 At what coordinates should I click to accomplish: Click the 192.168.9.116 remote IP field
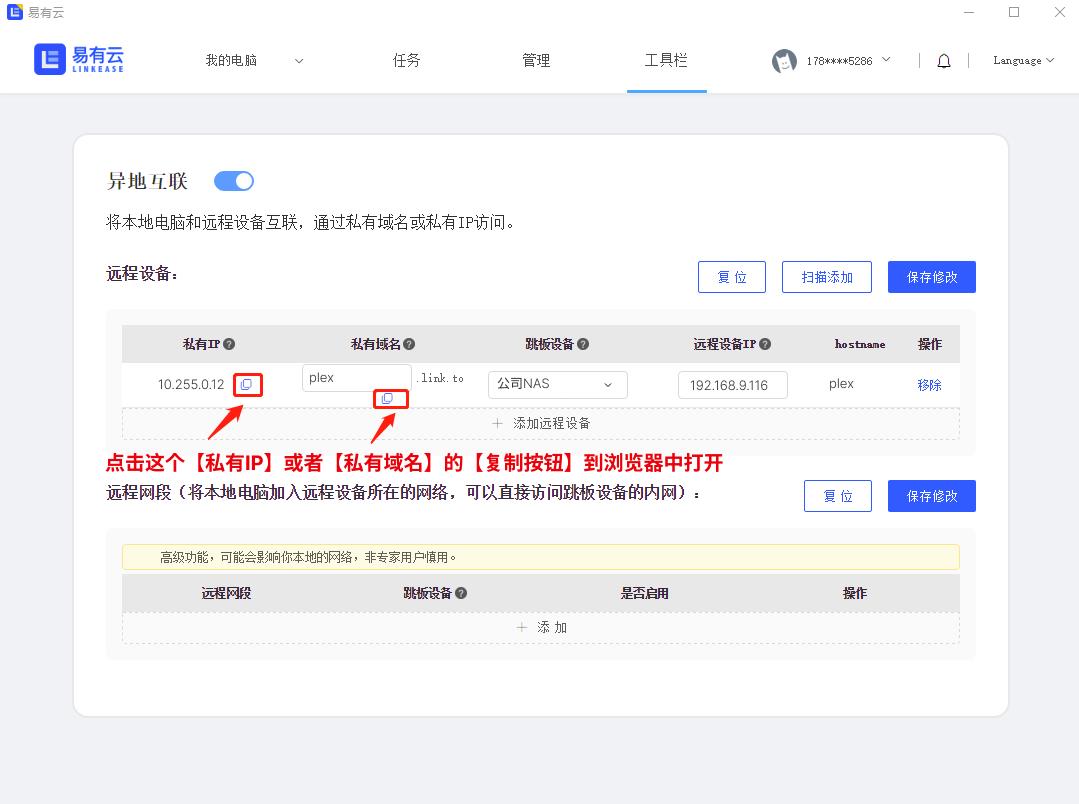(x=732, y=385)
